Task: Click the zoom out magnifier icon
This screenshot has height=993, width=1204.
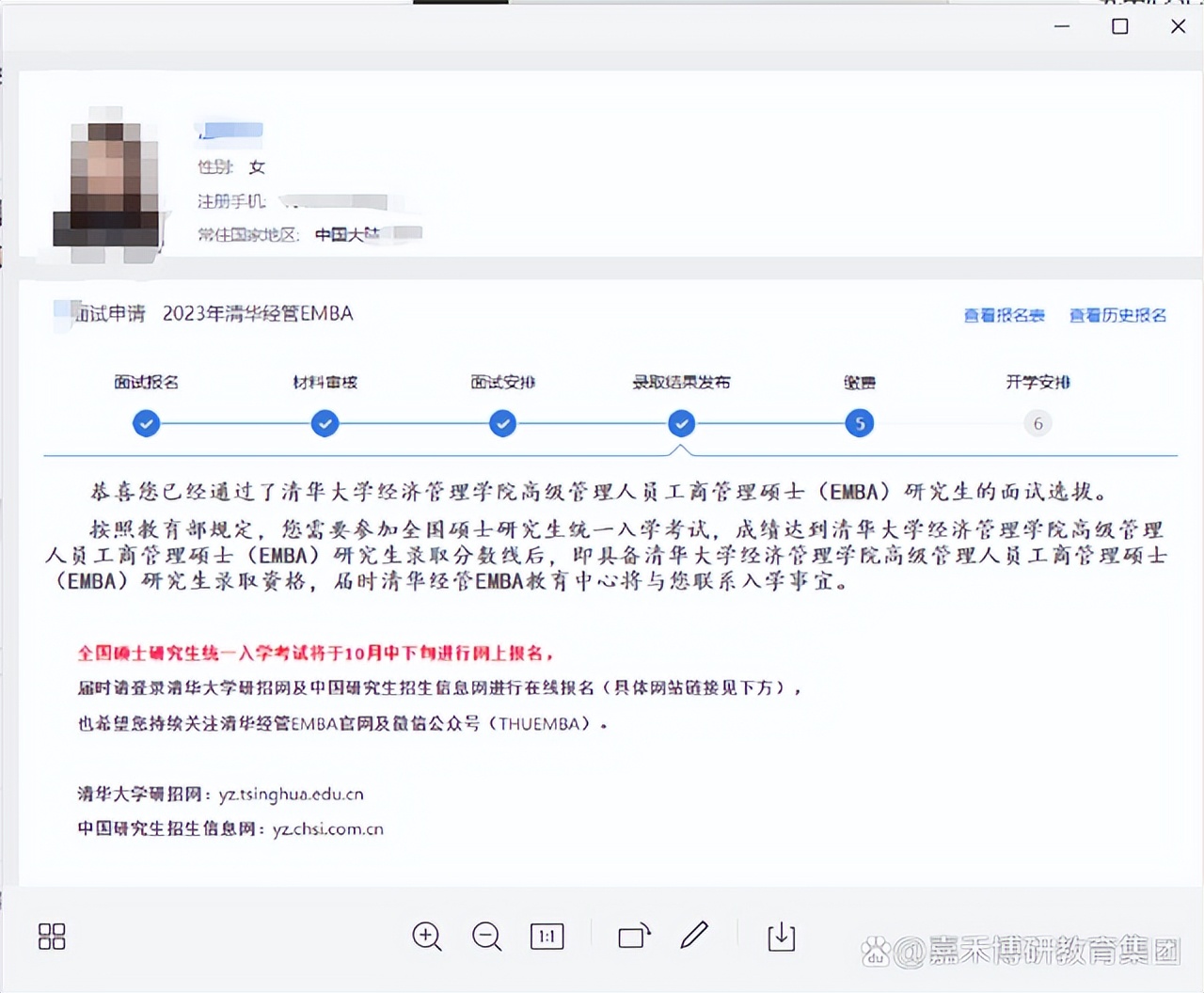Action: point(486,937)
